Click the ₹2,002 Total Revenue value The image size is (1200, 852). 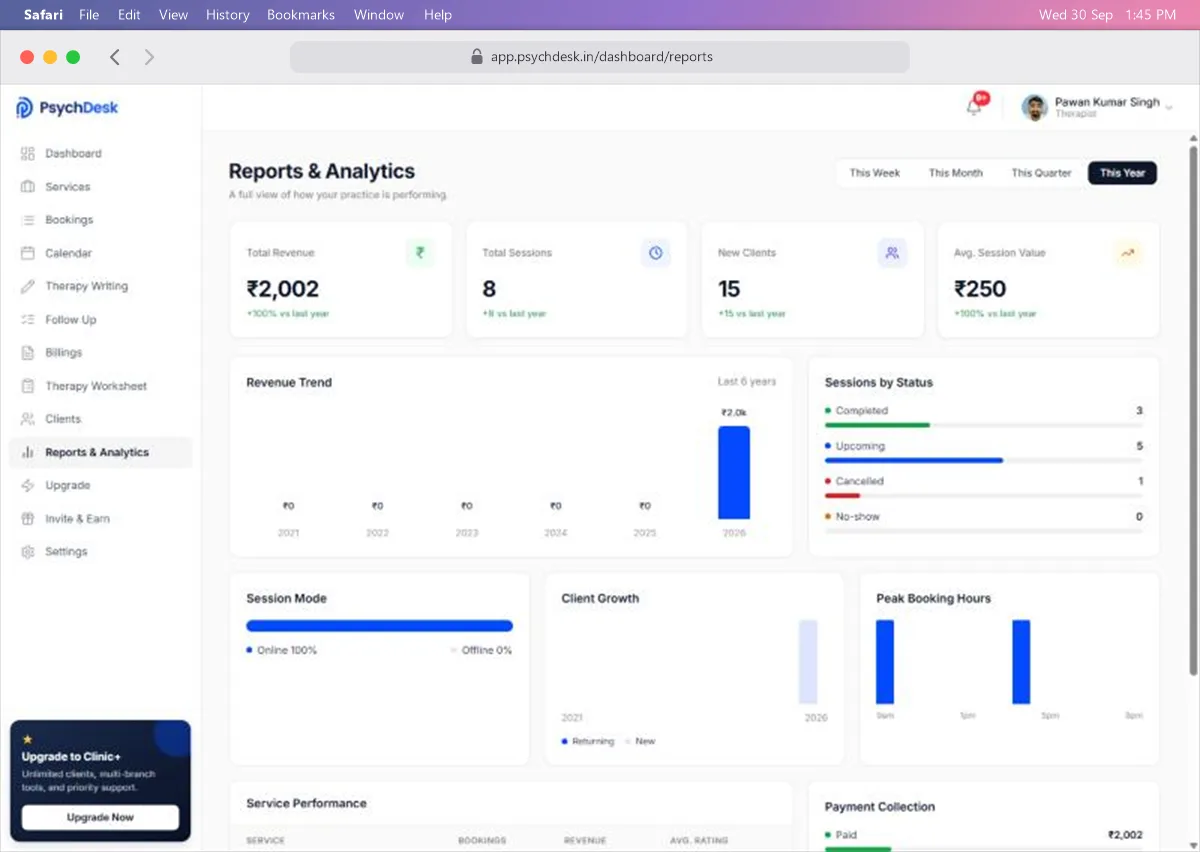[283, 289]
